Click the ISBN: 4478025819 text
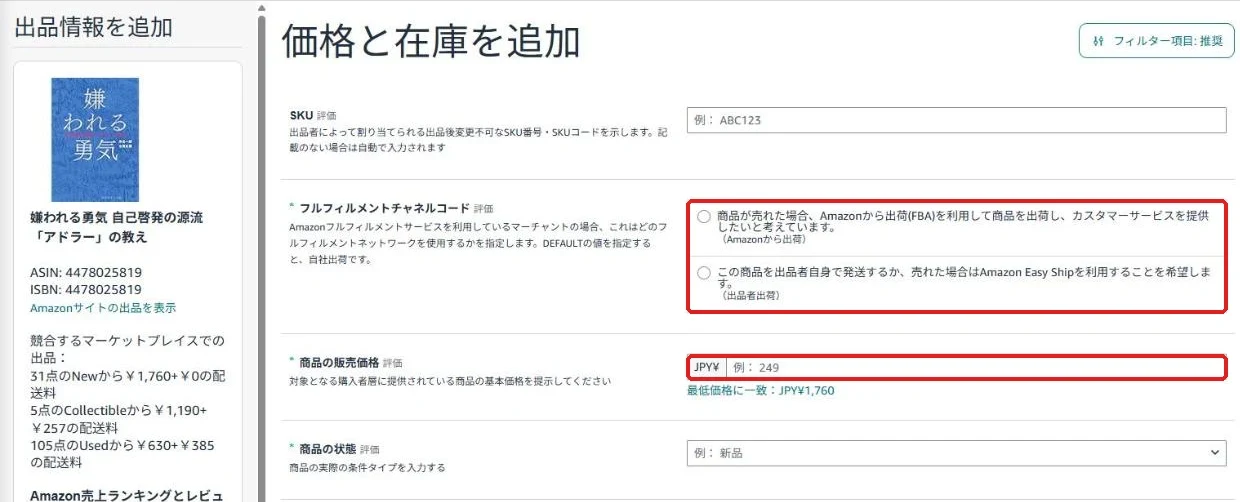Viewport: 1240px width, 502px height. click(x=85, y=289)
